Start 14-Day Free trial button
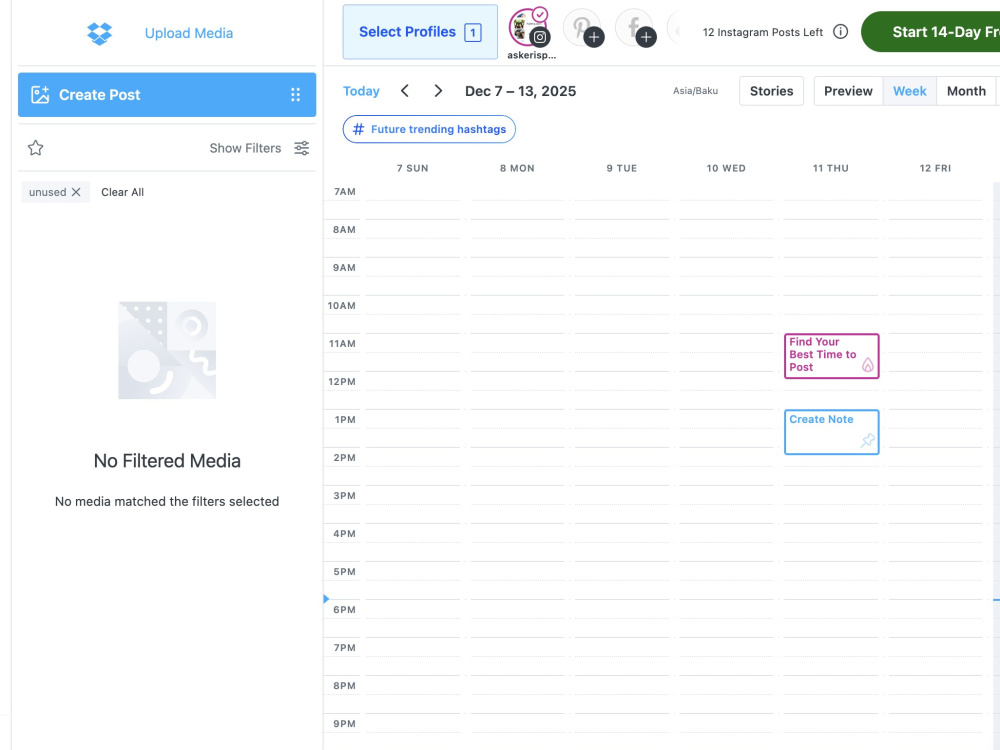Image resolution: width=1000 pixels, height=750 pixels. pyautogui.click(x=931, y=32)
